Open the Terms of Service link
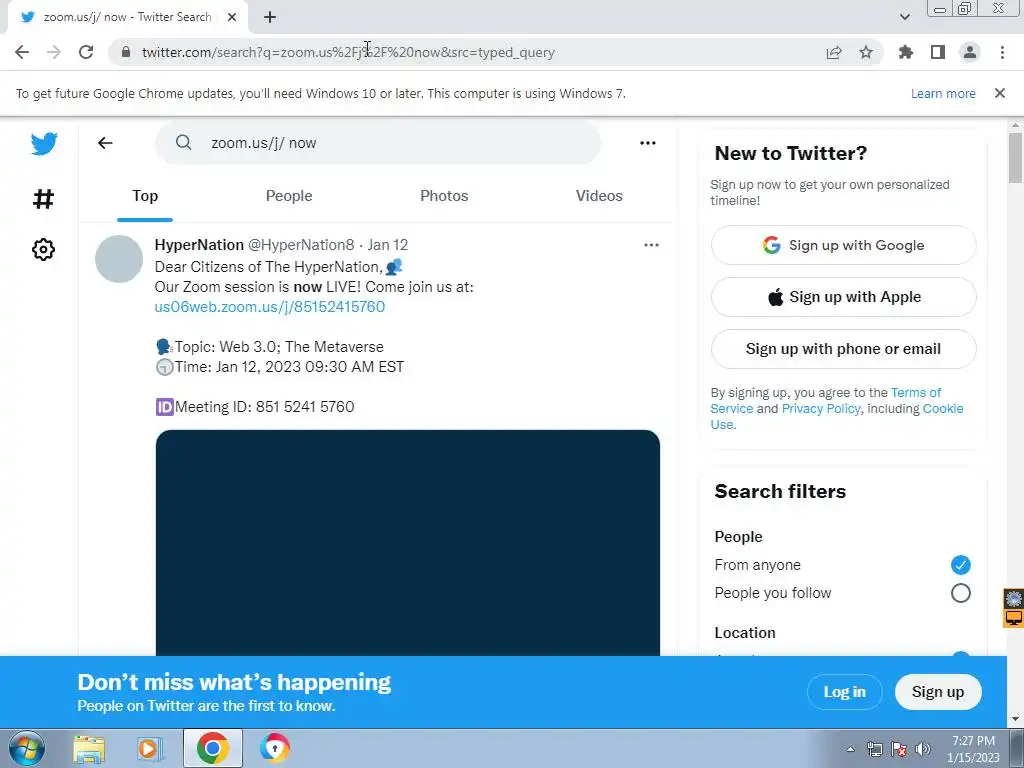 [x=916, y=392]
